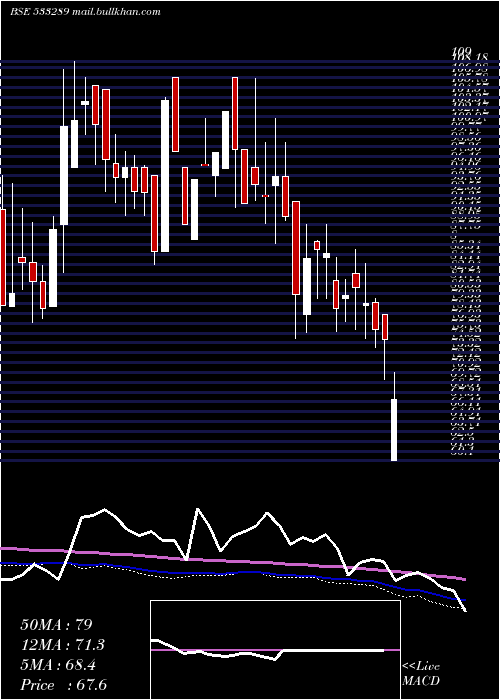Click the "109" top price axis label
This screenshot has width=500, height=700.
[x=462, y=52]
